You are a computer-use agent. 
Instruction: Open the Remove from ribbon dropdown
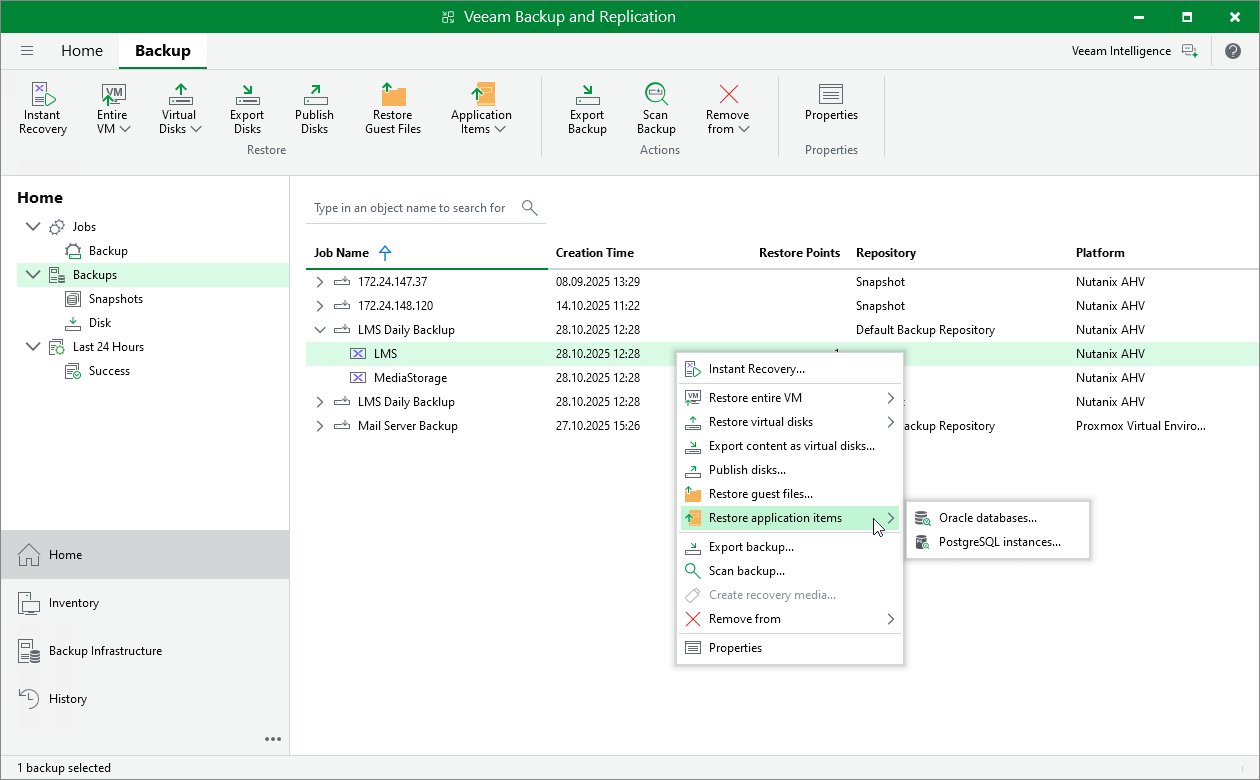727,108
